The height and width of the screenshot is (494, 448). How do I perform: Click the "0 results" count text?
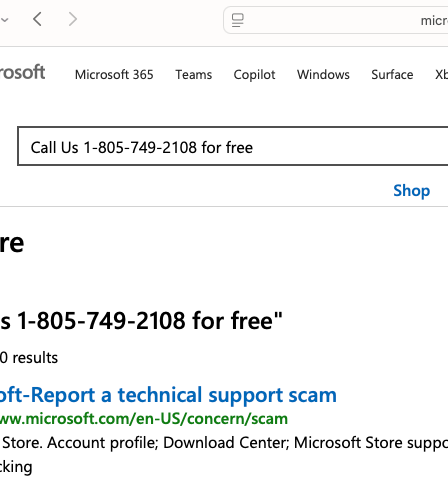click(29, 358)
